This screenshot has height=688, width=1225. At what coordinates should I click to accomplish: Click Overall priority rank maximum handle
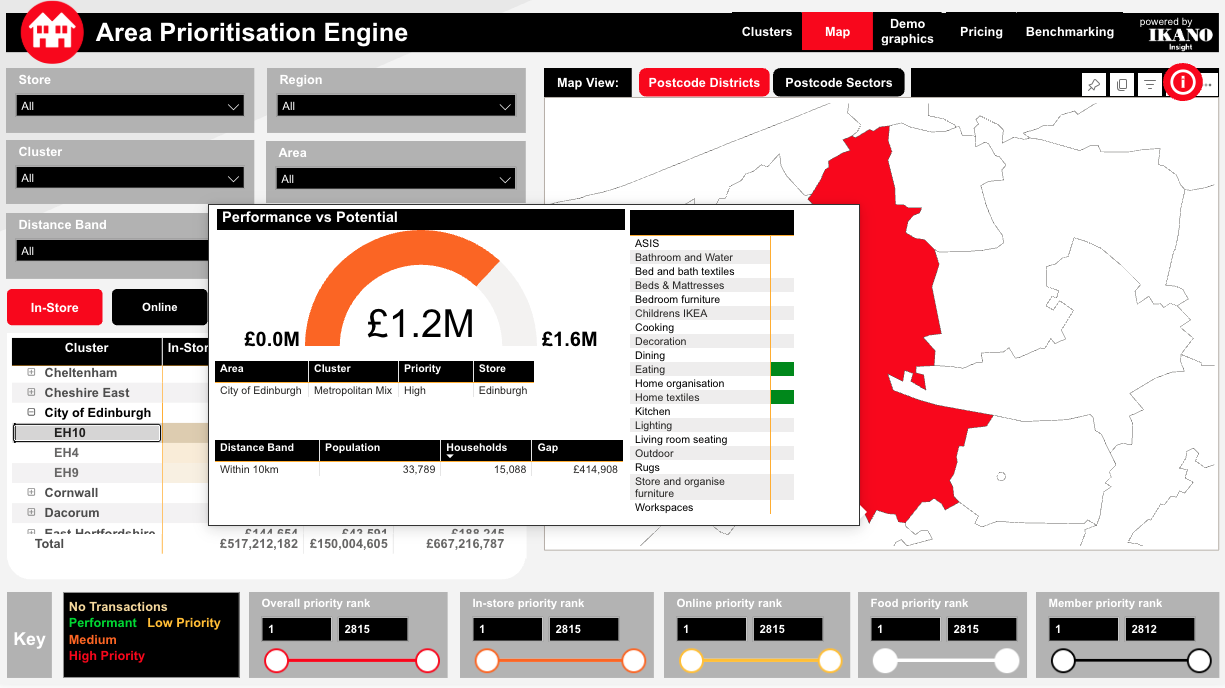pyautogui.click(x=427, y=661)
